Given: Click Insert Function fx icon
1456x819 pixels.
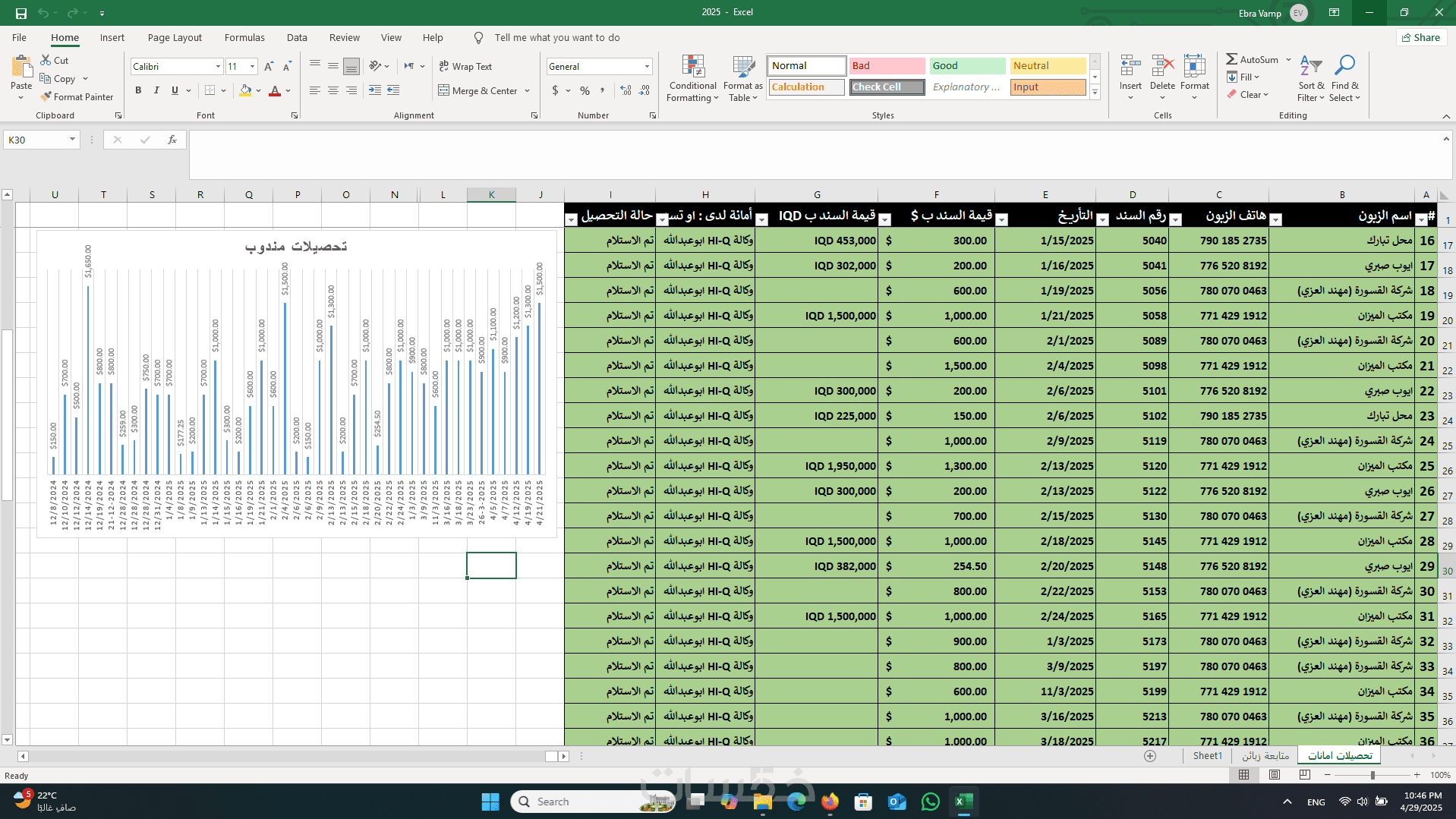Looking at the screenshot, I should 172,140.
